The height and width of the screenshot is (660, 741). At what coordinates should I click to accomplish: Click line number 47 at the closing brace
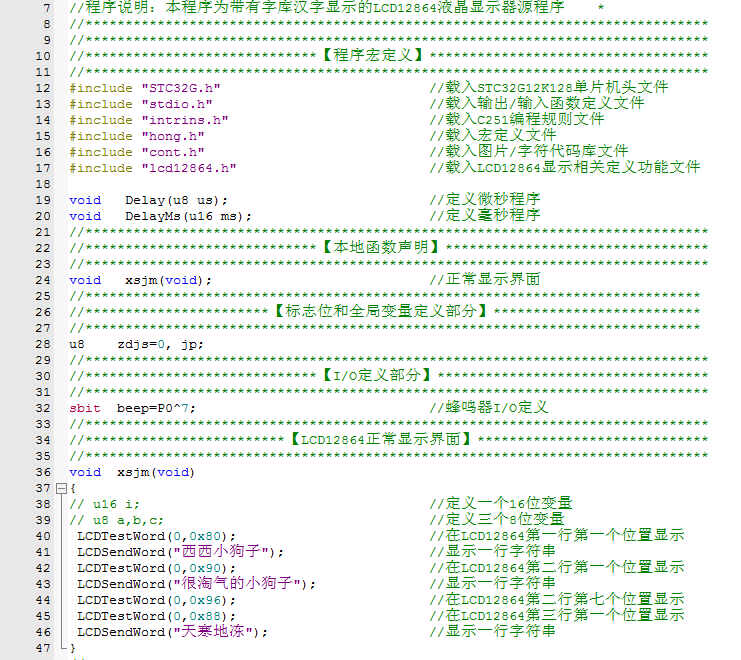tap(42, 648)
